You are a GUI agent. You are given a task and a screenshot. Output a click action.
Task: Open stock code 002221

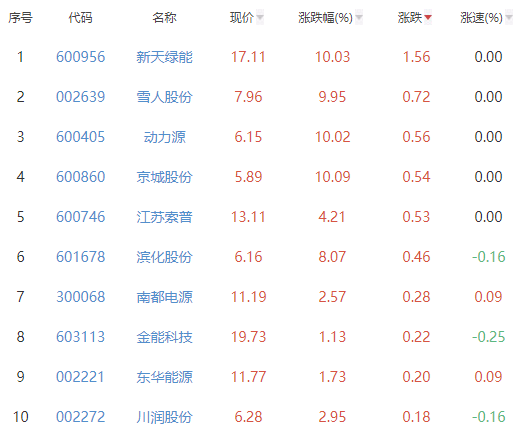pyautogui.click(x=80, y=377)
